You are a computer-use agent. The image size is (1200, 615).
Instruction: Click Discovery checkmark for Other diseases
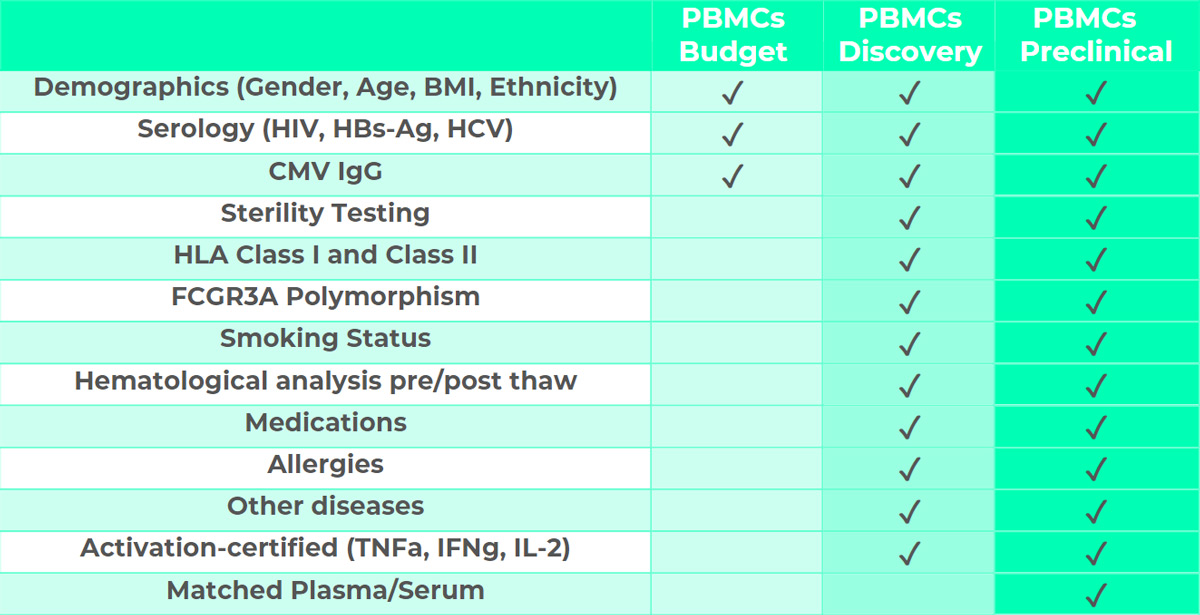(x=909, y=511)
